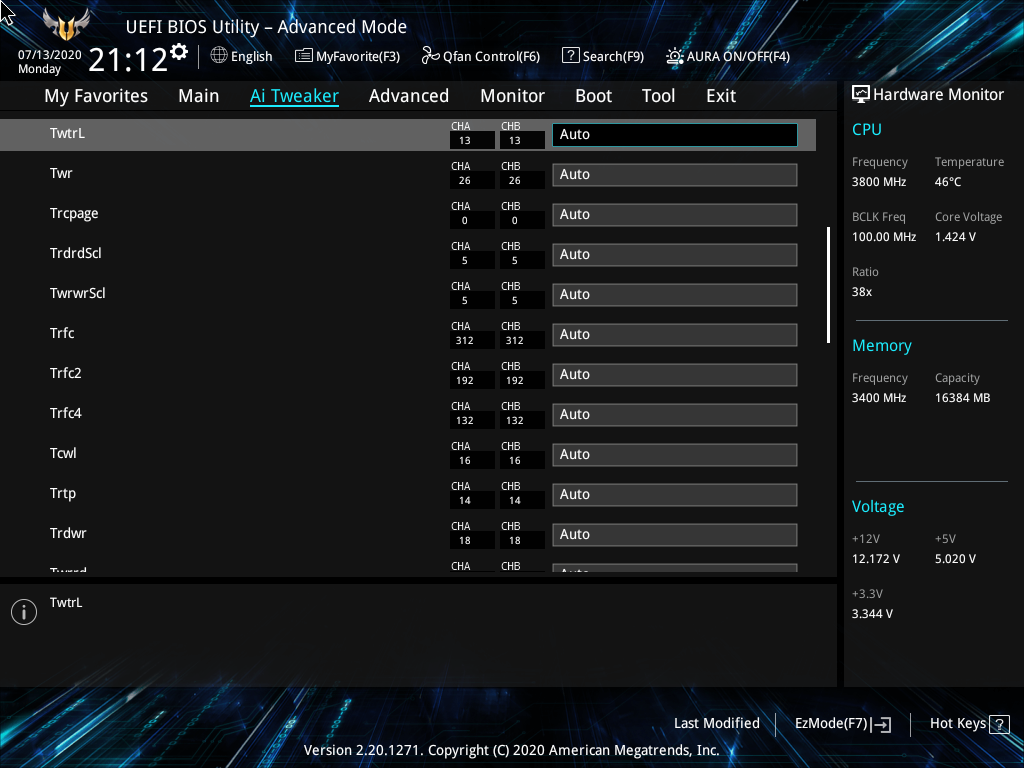Open the Advanced tab
The width and height of the screenshot is (1024, 768).
[409, 96]
